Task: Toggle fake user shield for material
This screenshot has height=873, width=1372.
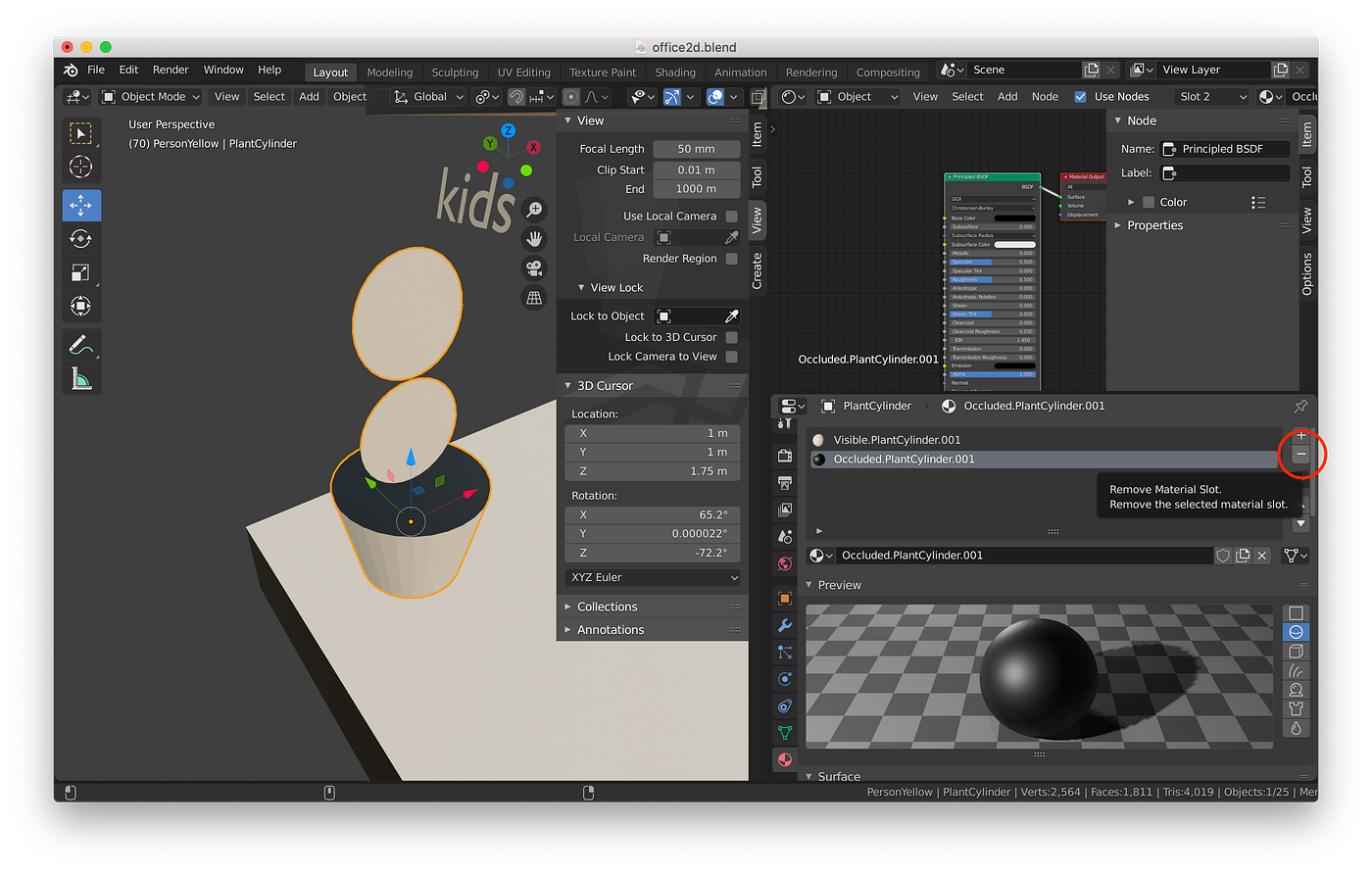Action: pyautogui.click(x=1223, y=556)
